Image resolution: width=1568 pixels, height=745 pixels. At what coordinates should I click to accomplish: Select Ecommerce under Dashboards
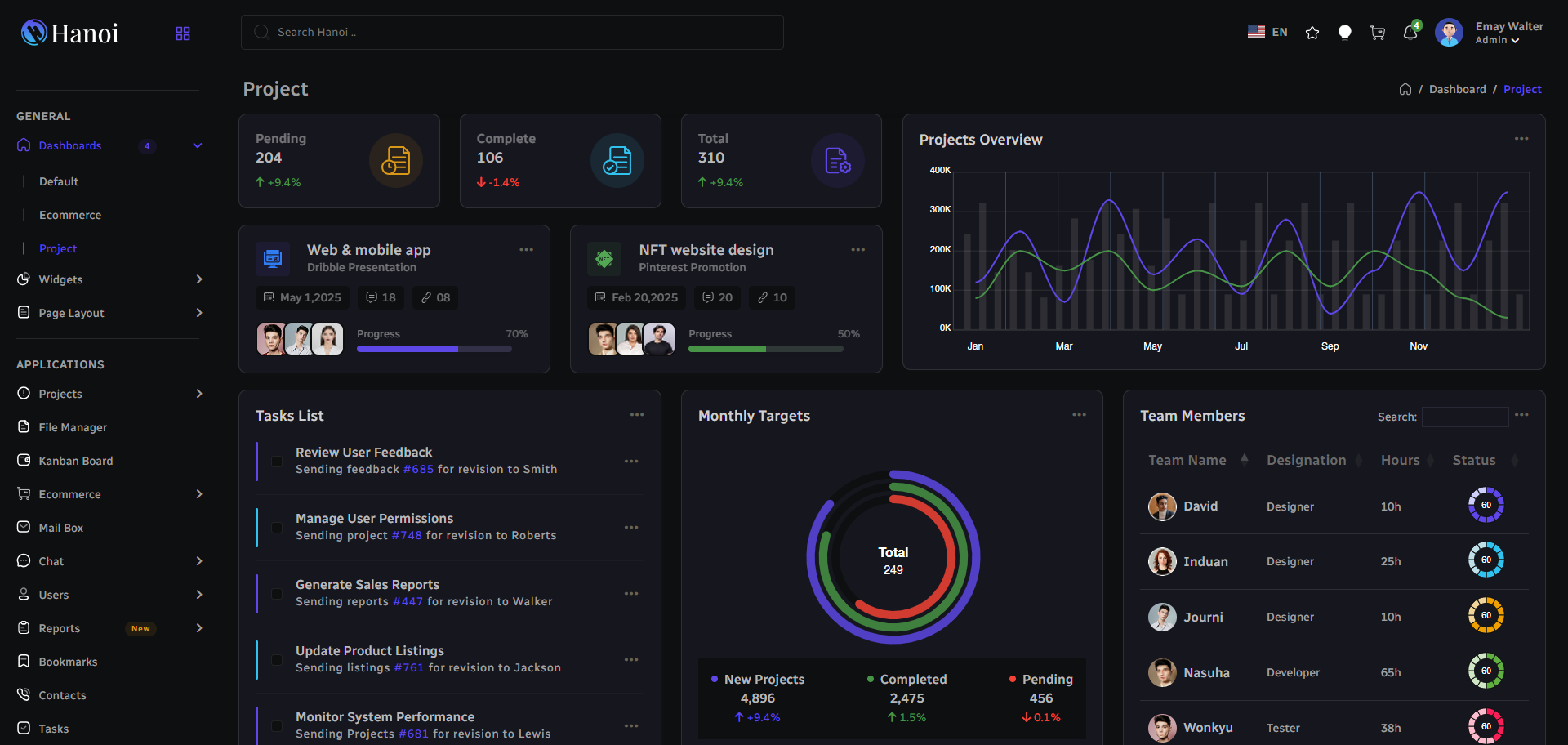[70, 215]
